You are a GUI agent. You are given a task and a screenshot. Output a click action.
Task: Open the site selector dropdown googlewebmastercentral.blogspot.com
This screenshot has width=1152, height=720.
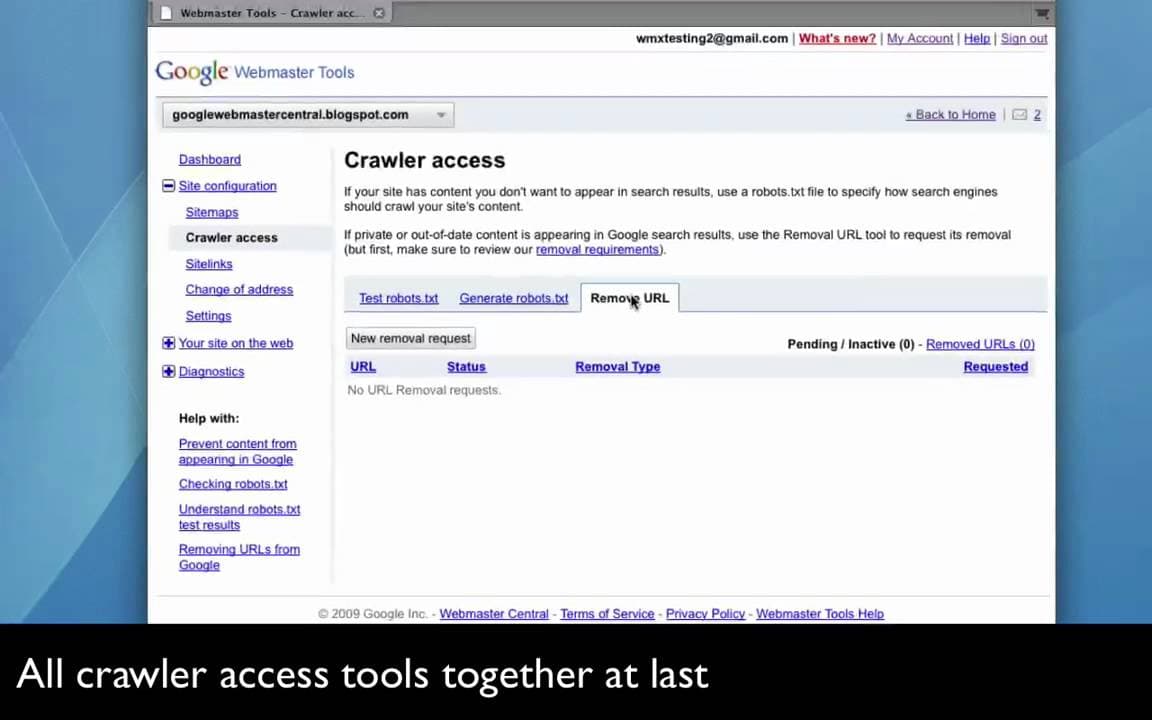309,115
